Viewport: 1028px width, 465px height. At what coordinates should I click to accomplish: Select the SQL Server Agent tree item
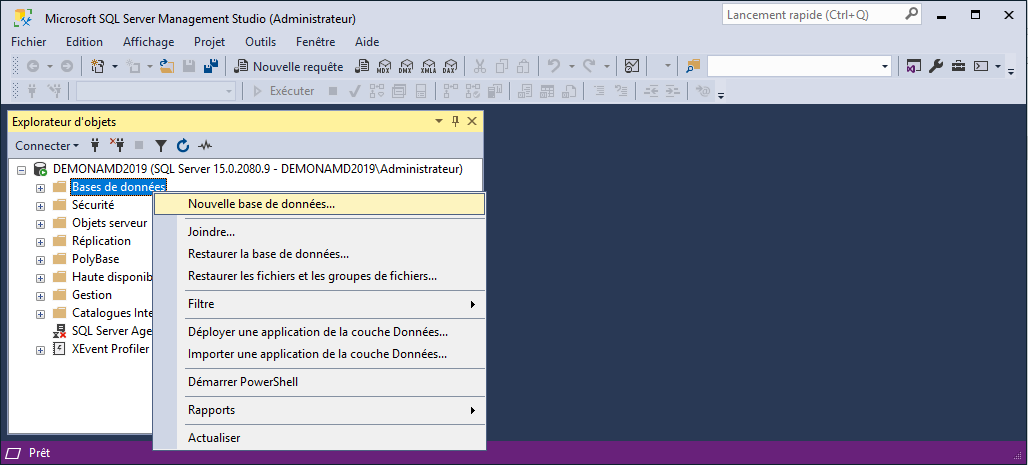[112, 331]
